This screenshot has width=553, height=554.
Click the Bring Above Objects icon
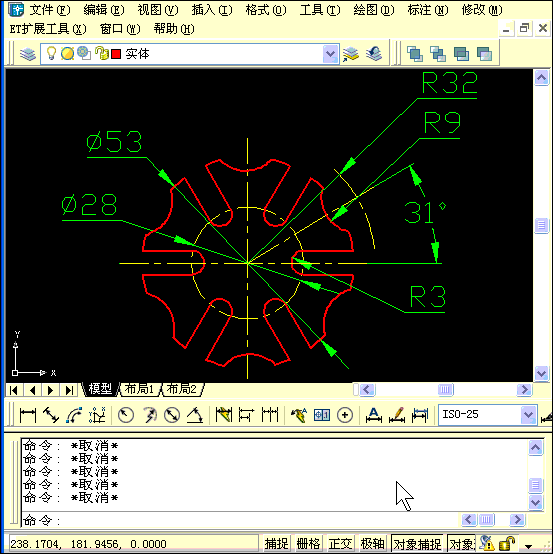461,54
